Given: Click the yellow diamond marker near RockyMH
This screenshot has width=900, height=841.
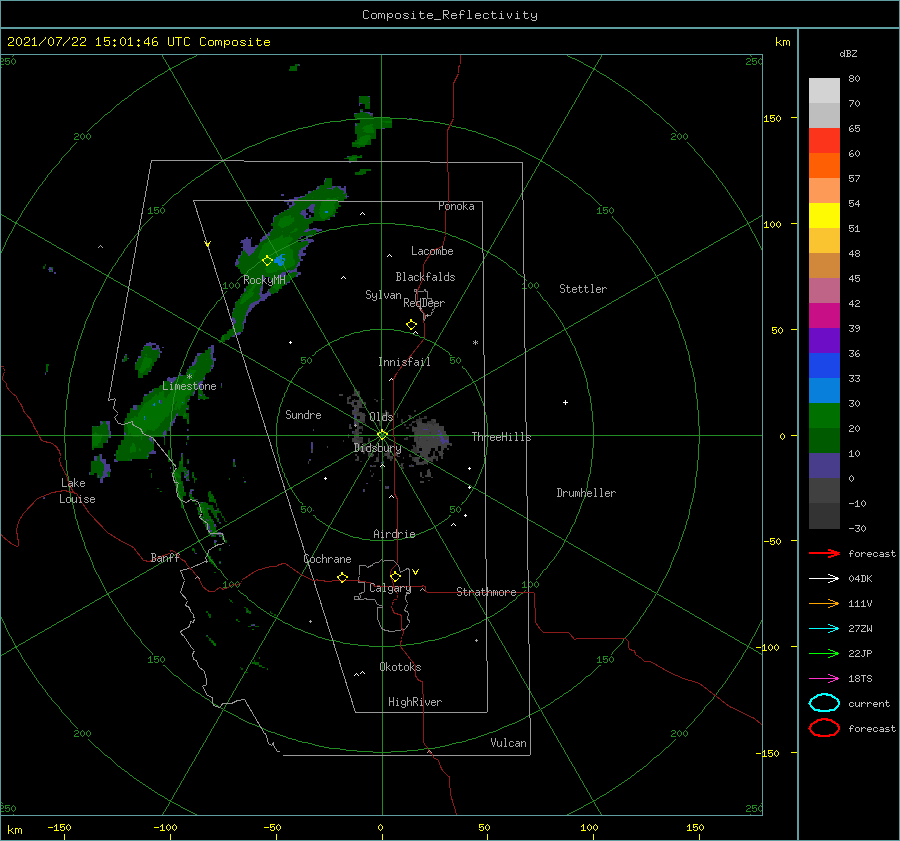Looking at the screenshot, I should [x=267, y=261].
